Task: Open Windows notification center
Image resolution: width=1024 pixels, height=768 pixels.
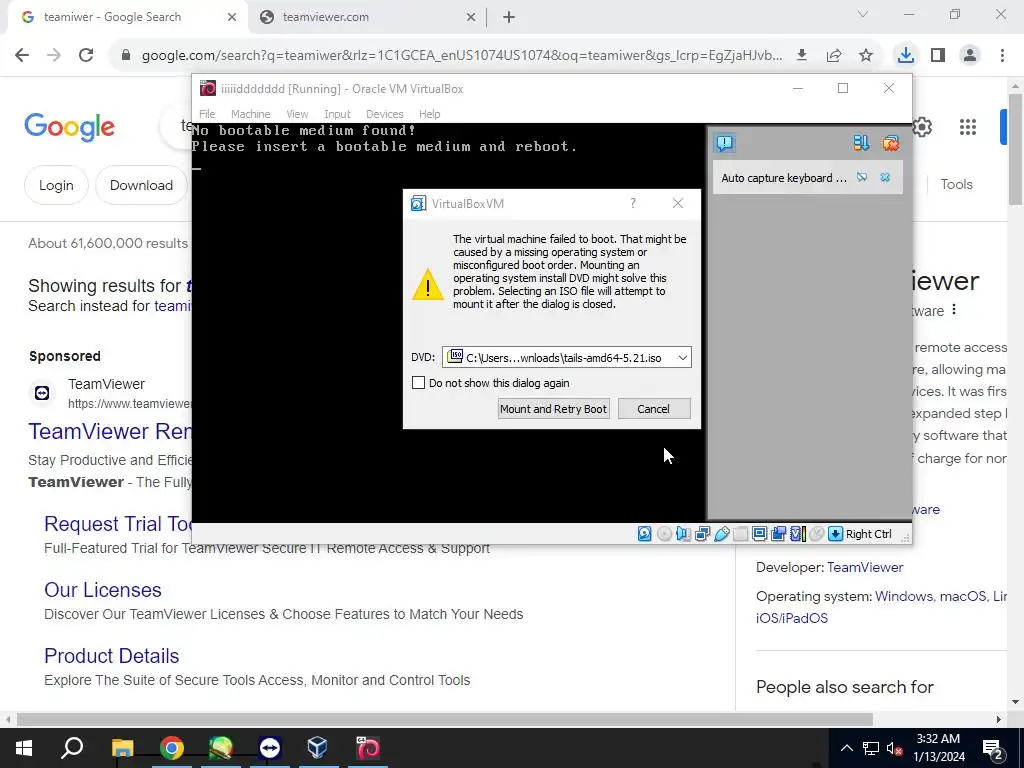Action: point(993,749)
